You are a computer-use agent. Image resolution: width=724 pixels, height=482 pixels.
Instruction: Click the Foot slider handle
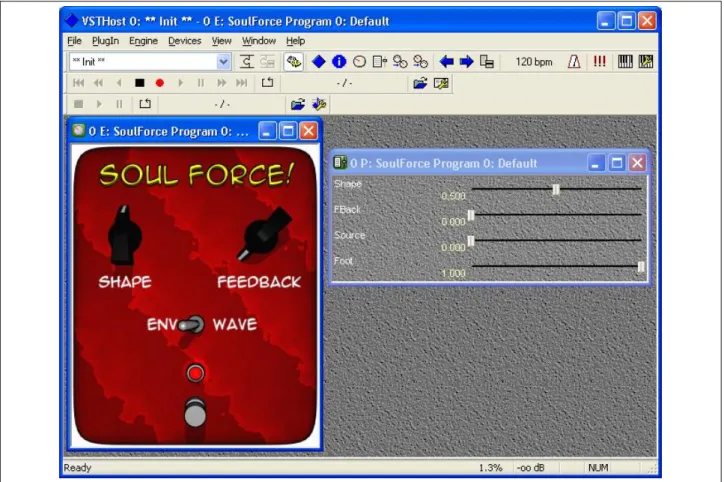[x=641, y=267]
